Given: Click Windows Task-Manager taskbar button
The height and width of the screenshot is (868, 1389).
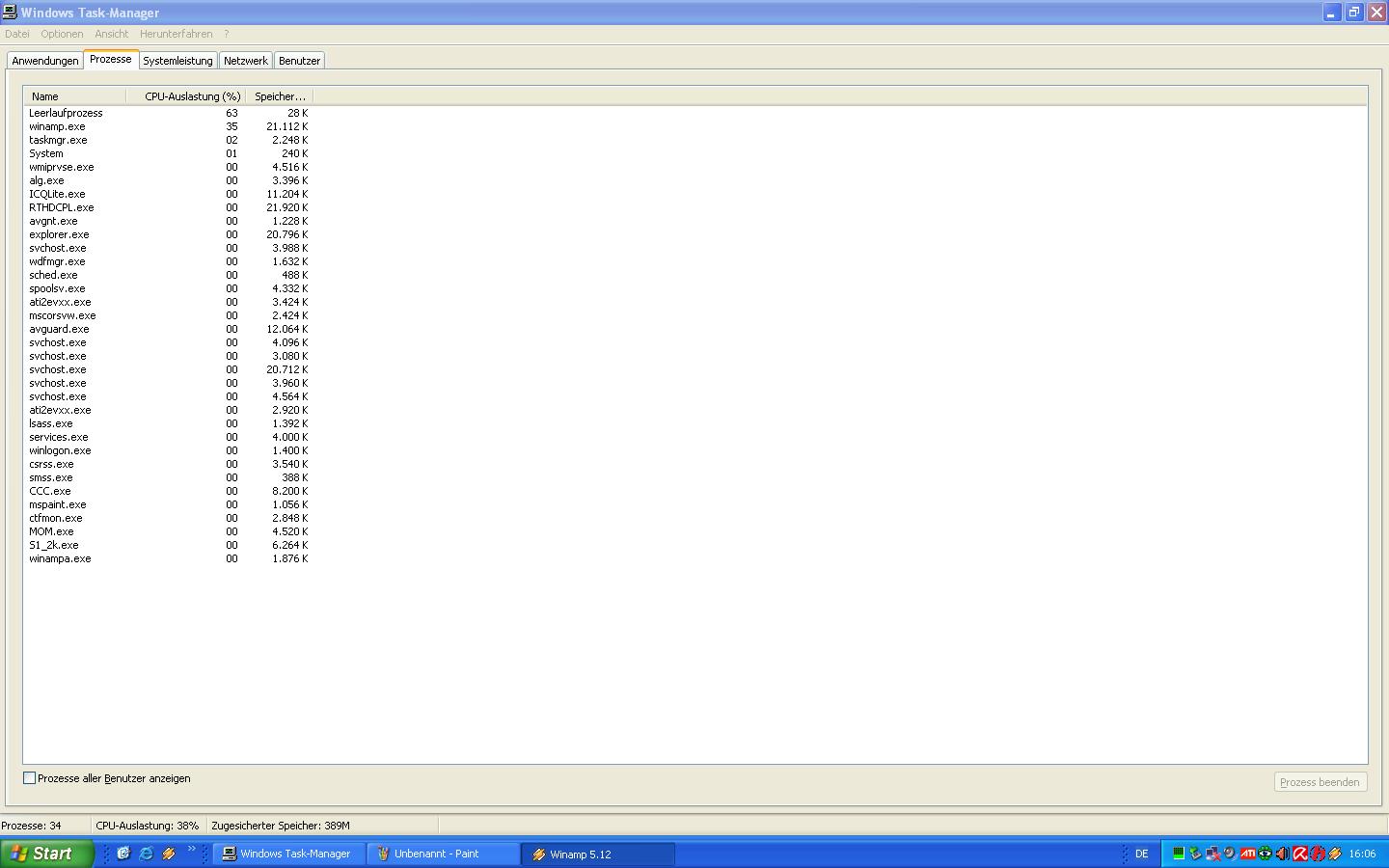Looking at the screenshot, I should coord(287,854).
